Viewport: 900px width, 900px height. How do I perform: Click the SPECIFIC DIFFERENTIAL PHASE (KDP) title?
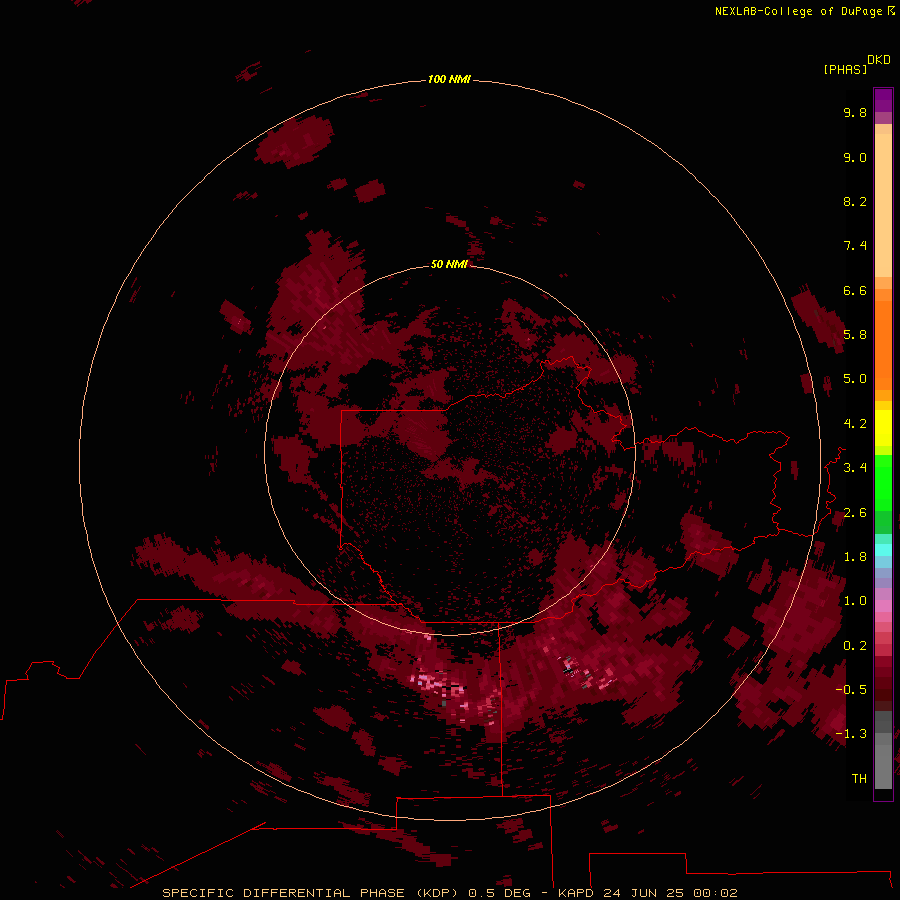click(312, 893)
